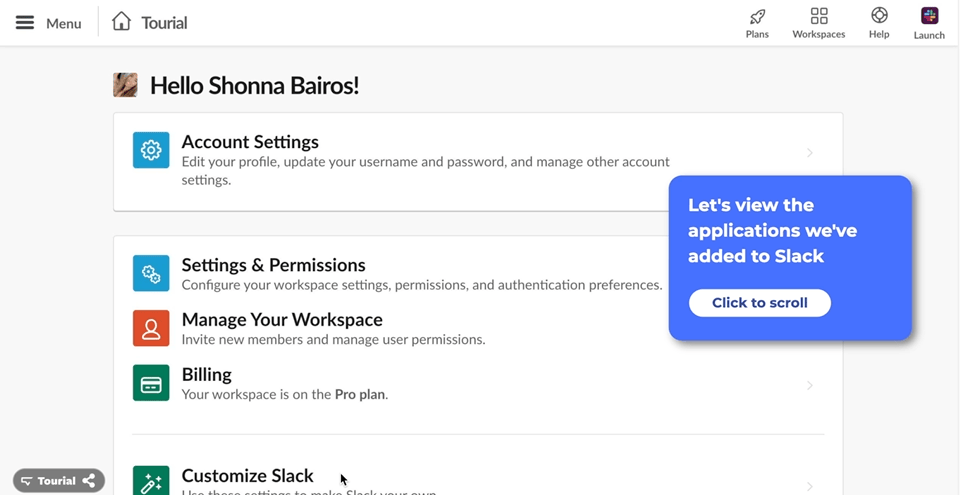960x495 pixels.
Task: Launch Slack via the Launch icon
Action: point(929,16)
